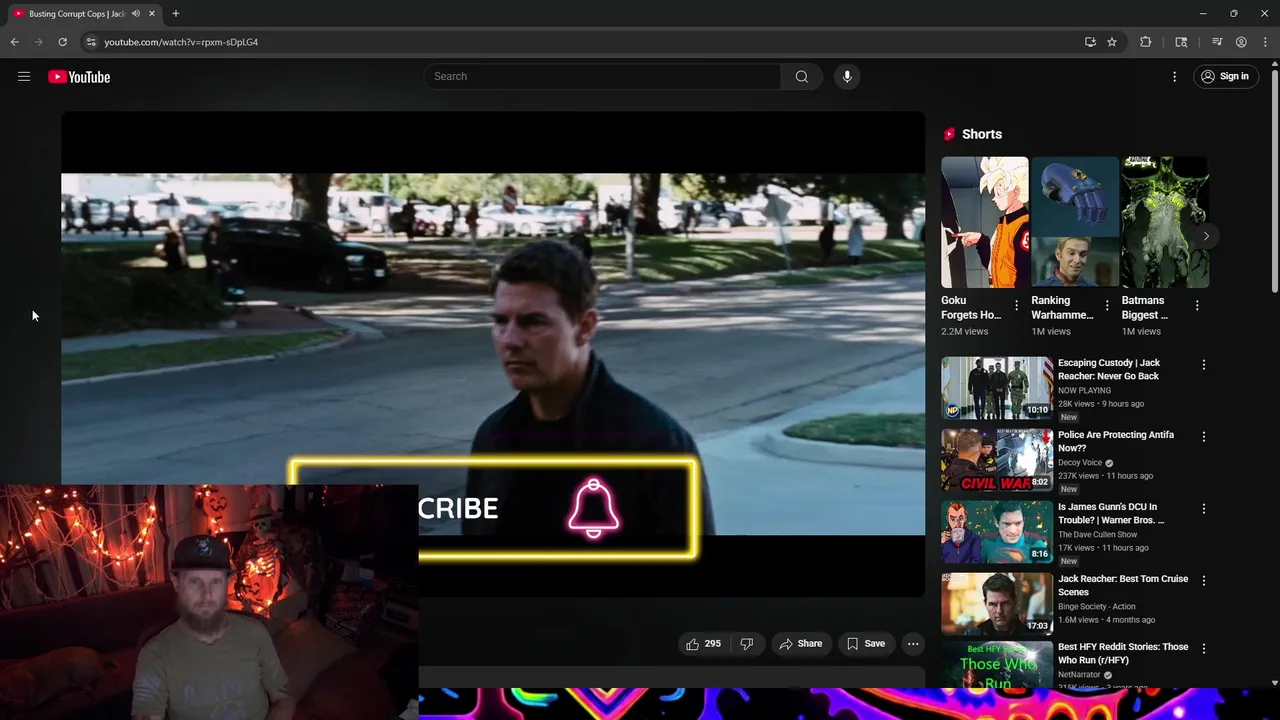
Task: Close the Busting Corrupt Cops tab
Action: pyautogui.click(x=152, y=14)
